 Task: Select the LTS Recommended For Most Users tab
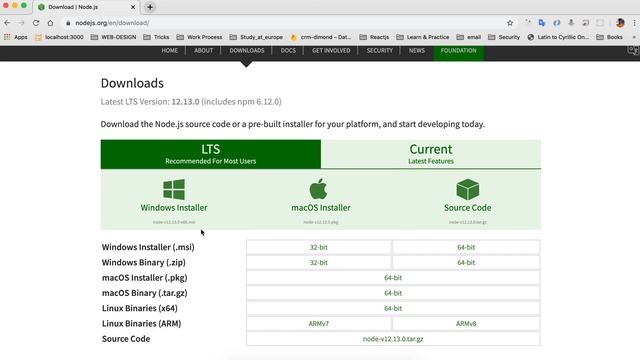coord(211,154)
